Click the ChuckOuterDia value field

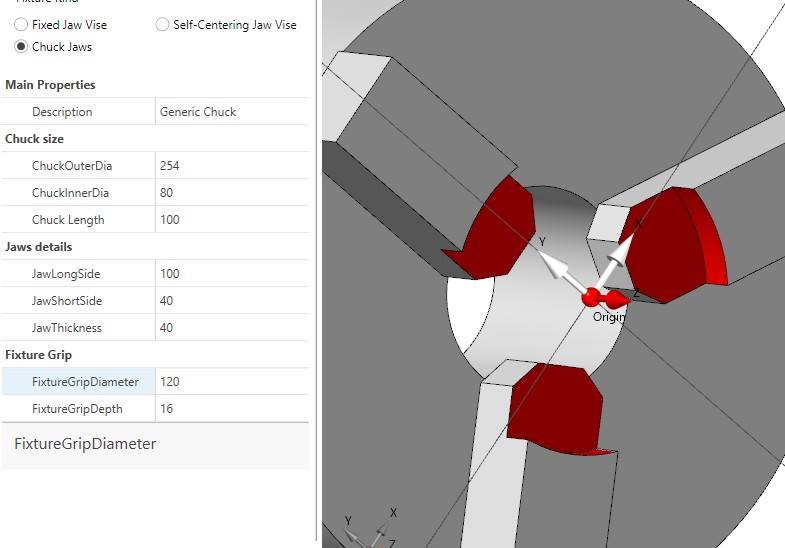point(232,166)
